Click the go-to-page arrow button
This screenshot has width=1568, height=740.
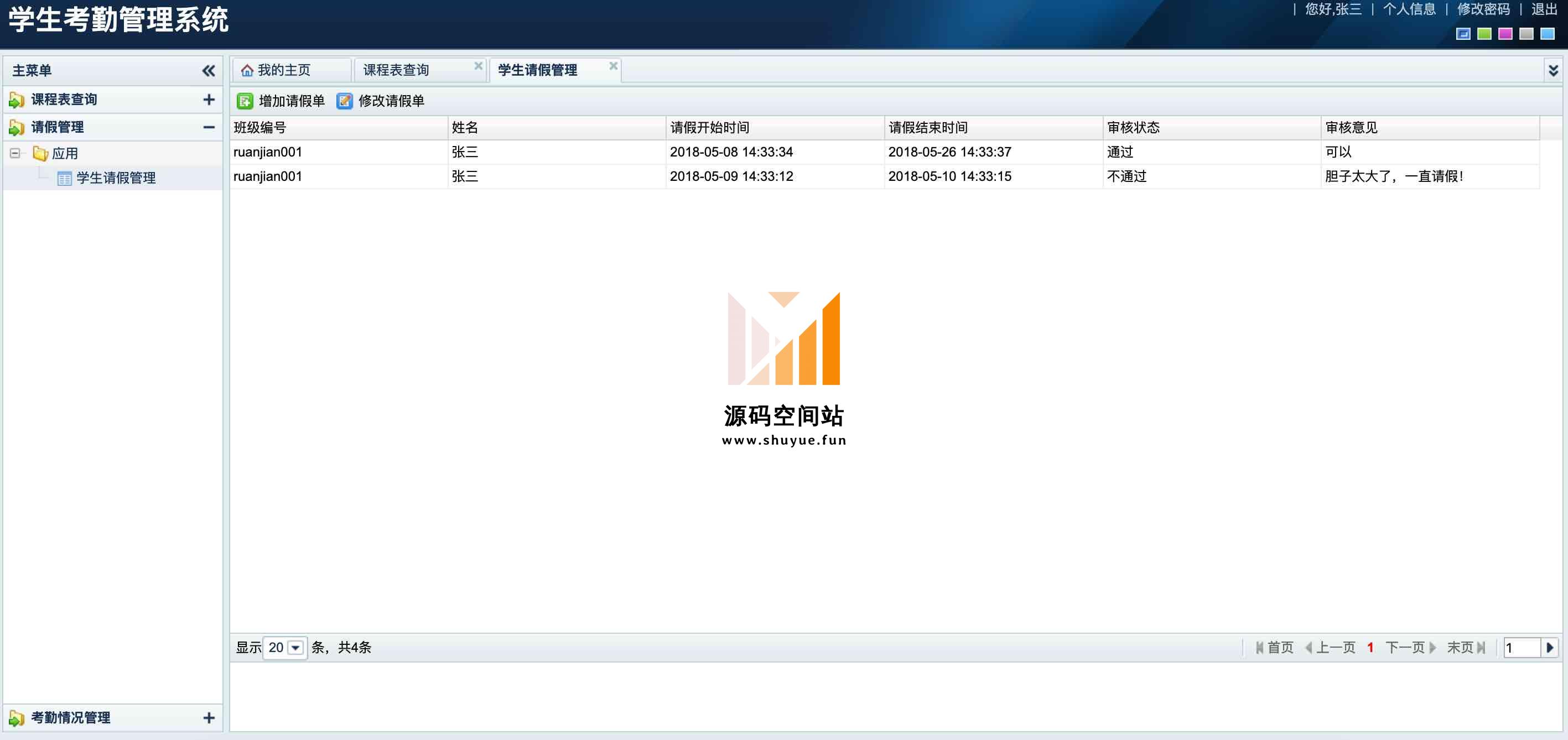[x=1550, y=648]
